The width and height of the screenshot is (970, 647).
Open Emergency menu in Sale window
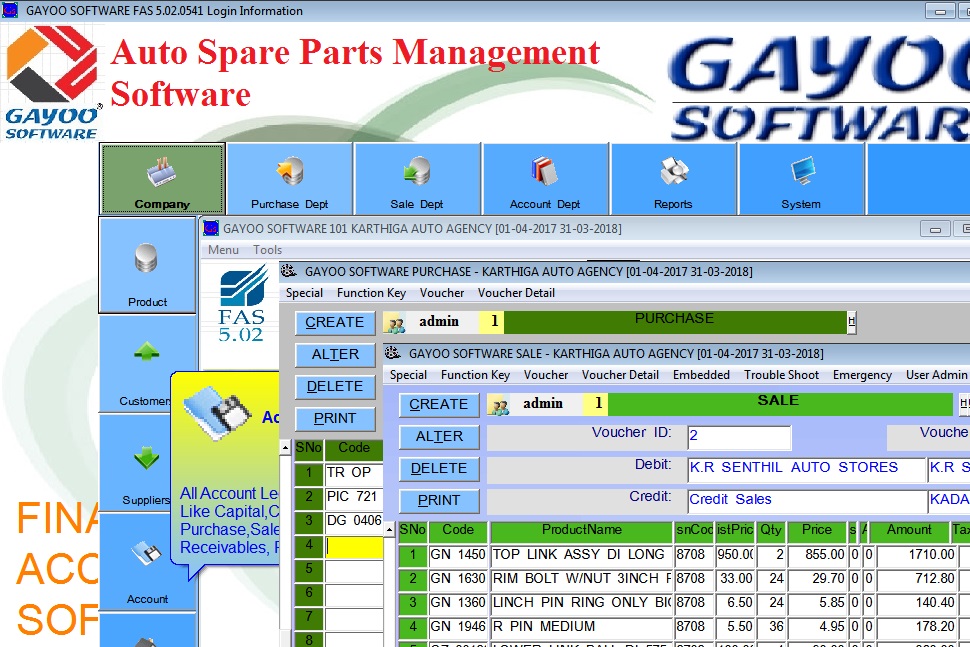point(862,375)
